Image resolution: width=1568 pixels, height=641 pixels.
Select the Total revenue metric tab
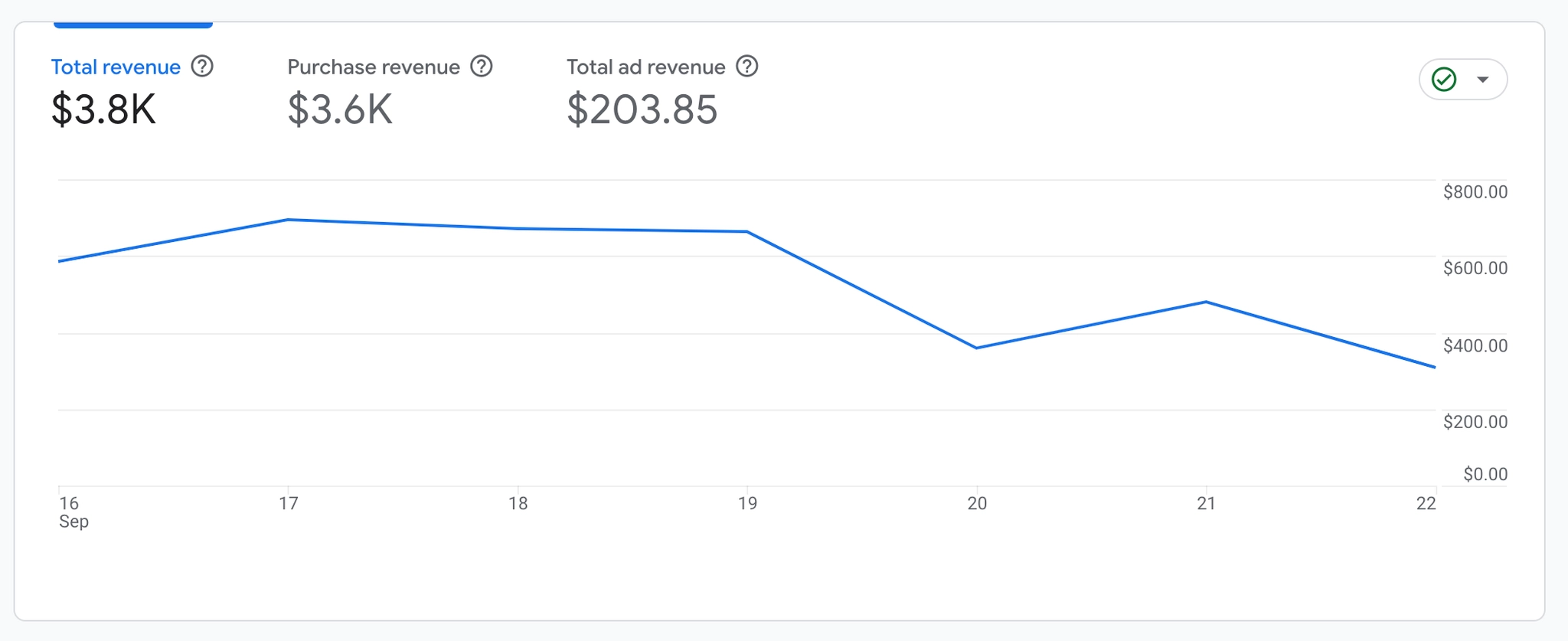[116, 67]
